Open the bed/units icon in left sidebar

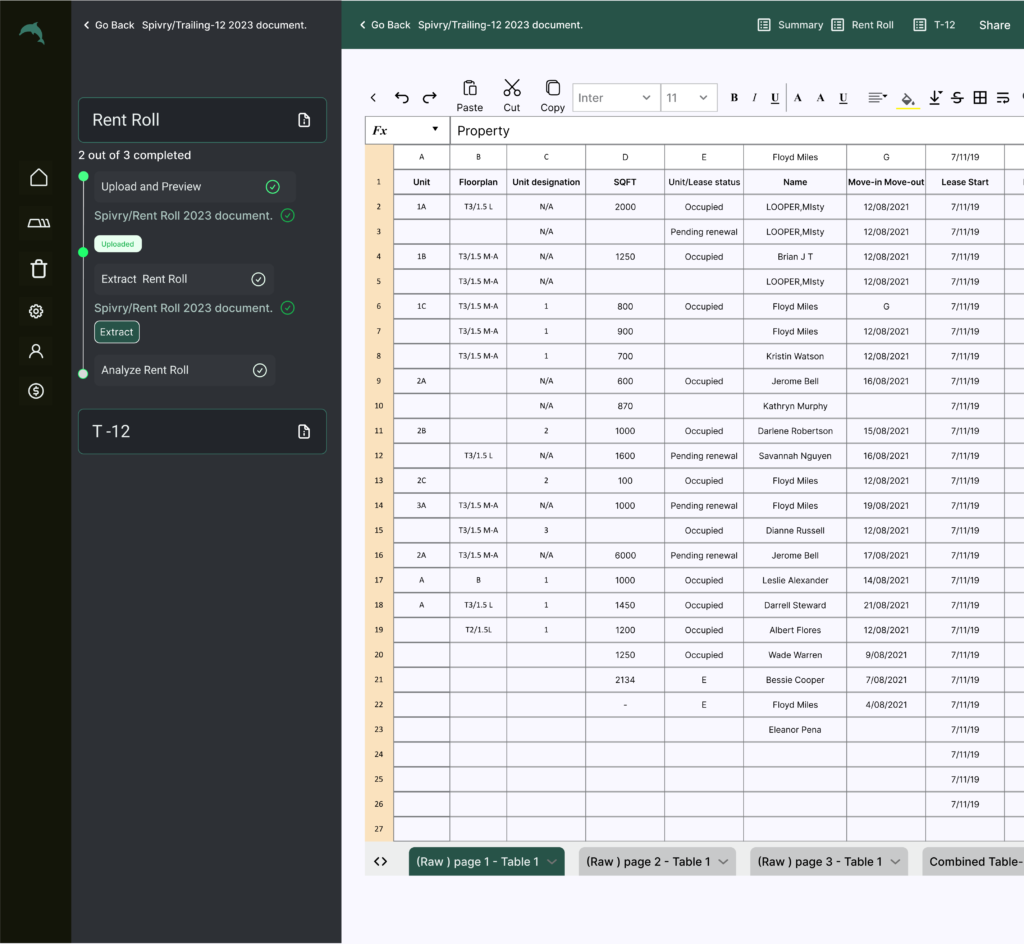coord(39,223)
